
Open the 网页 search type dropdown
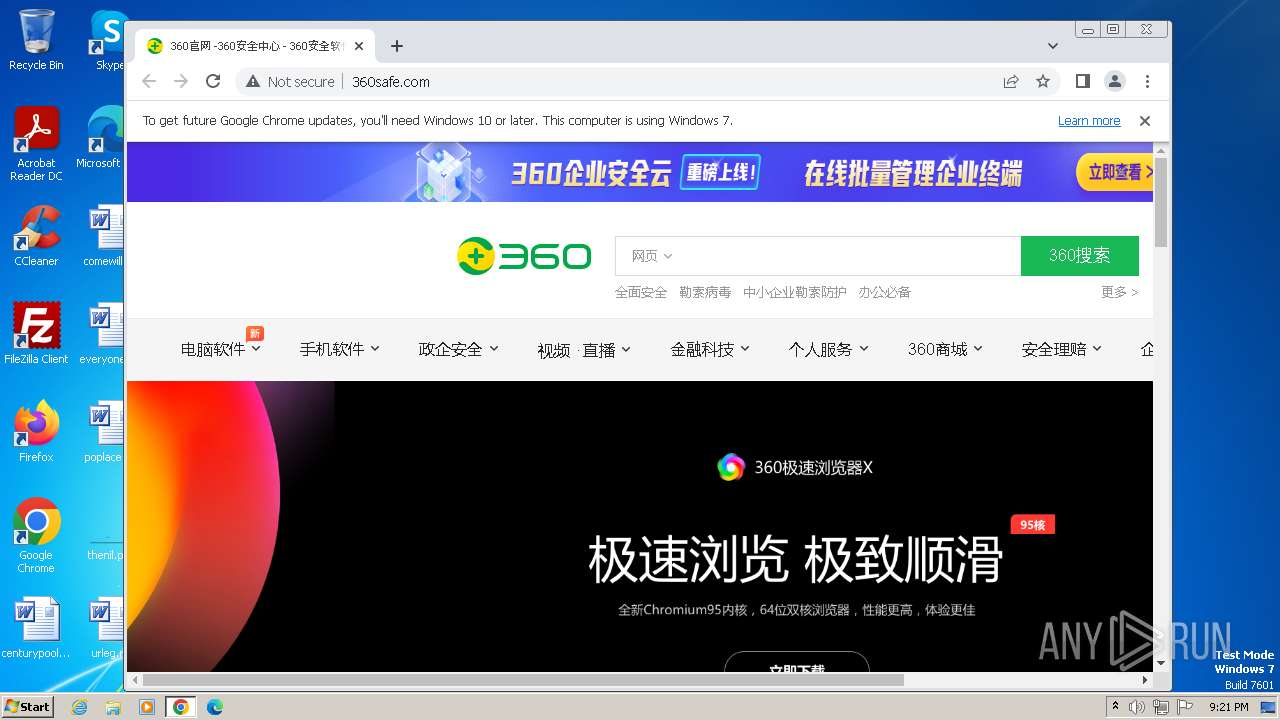pyautogui.click(x=651, y=256)
